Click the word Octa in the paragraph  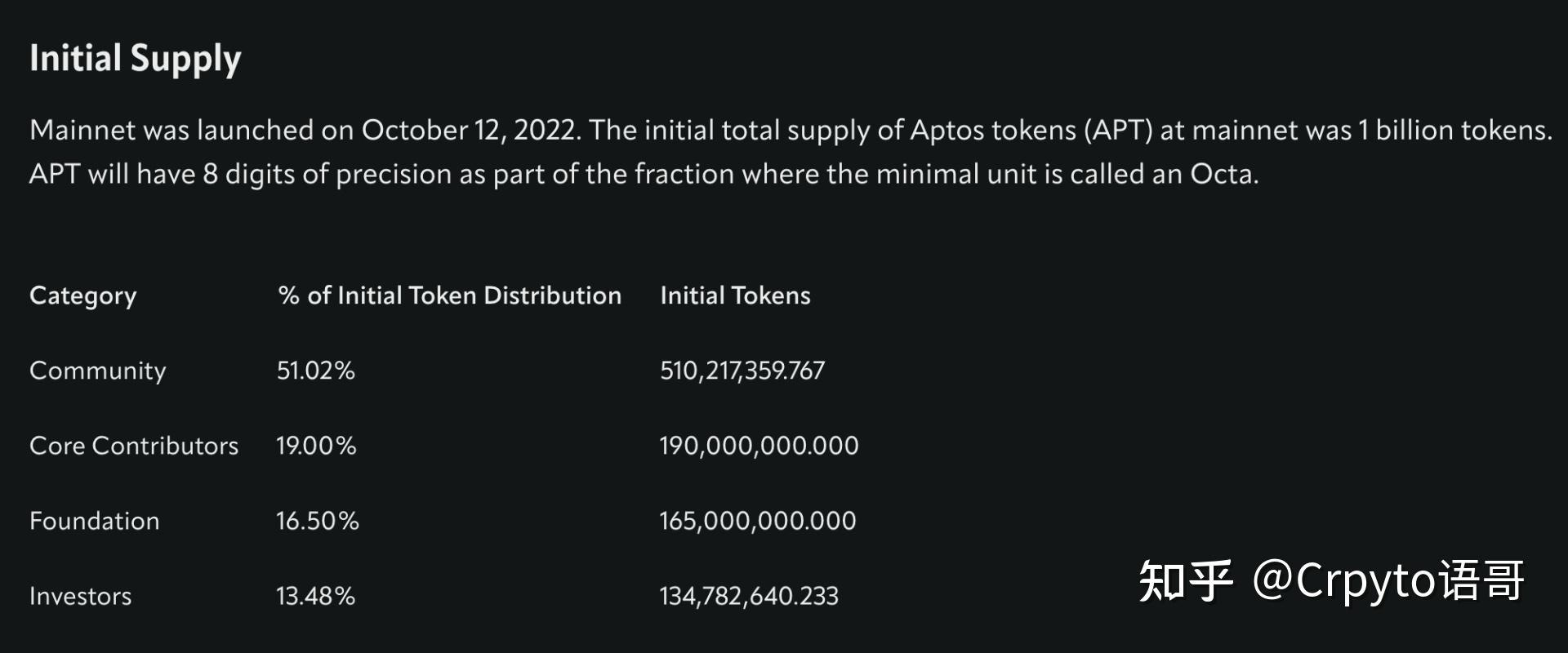1221,174
